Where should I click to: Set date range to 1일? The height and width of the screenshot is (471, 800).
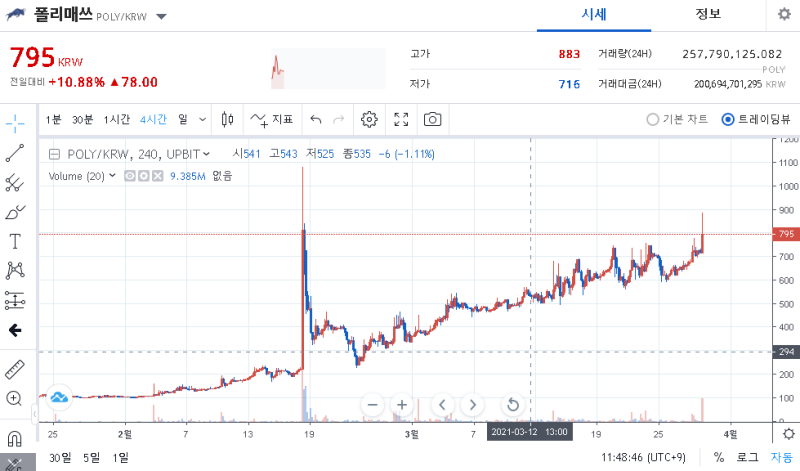(x=120, y=458)
